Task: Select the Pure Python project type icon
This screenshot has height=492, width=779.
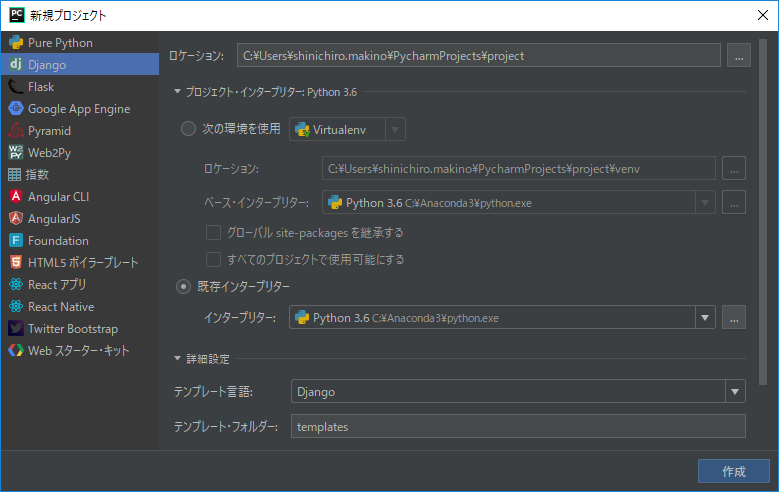Action: 16,43
